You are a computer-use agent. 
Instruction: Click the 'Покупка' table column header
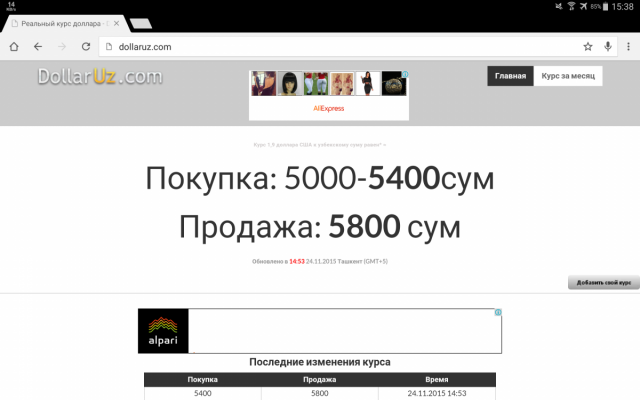pyautogui.click(x=202, y=379)
